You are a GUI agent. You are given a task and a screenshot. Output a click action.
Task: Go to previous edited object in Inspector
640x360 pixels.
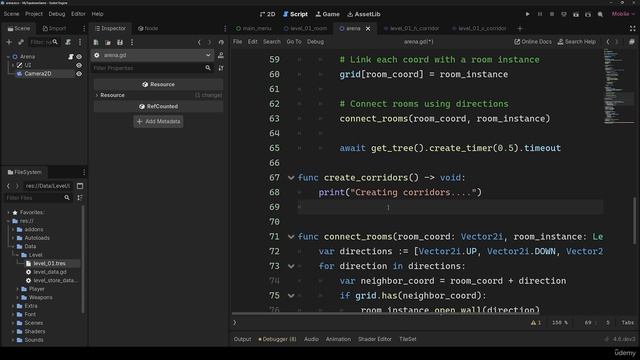[199, 42]
